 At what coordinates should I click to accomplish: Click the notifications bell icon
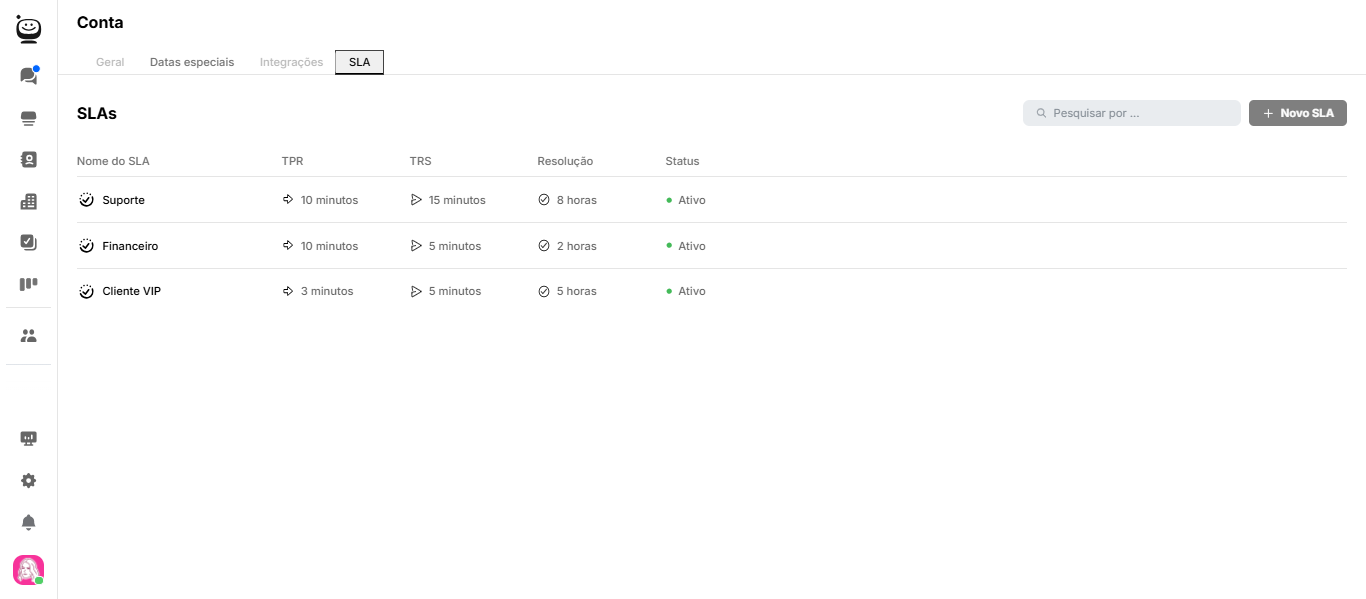tap(28, 523)
